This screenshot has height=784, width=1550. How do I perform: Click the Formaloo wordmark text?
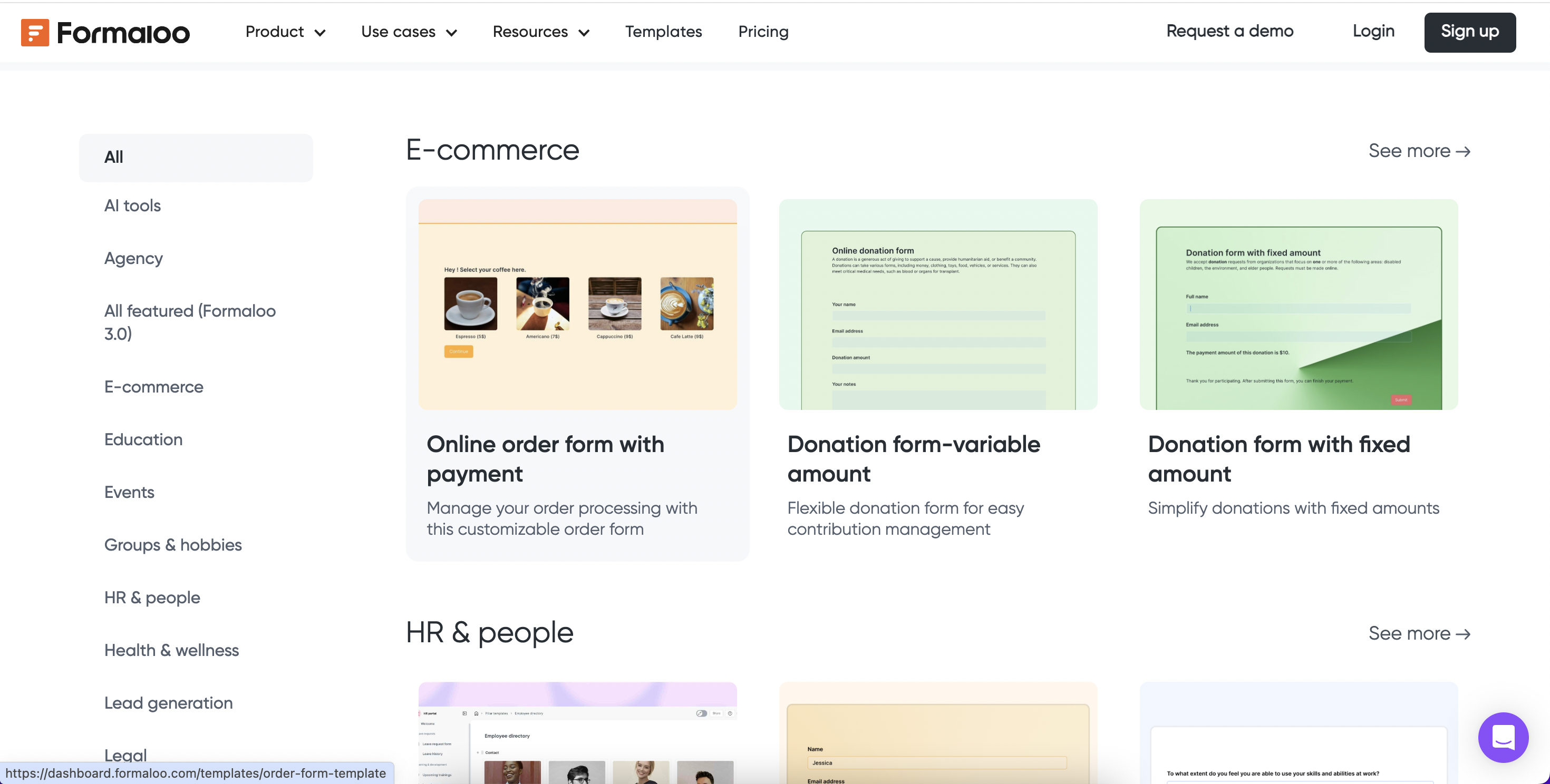click(x=123, y=33)
